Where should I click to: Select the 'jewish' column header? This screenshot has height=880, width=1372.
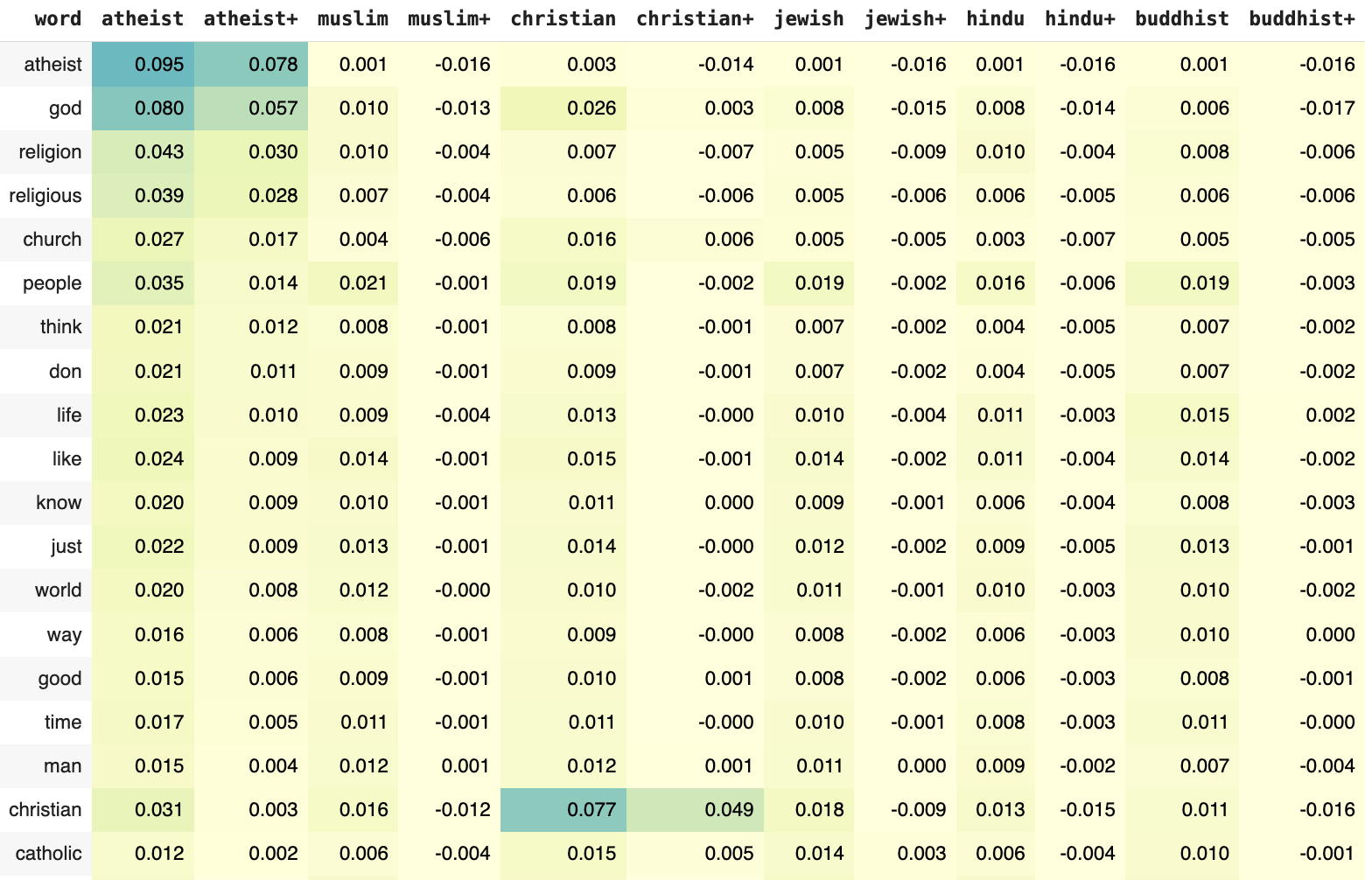pyautogui.click(x=808, y=19)
